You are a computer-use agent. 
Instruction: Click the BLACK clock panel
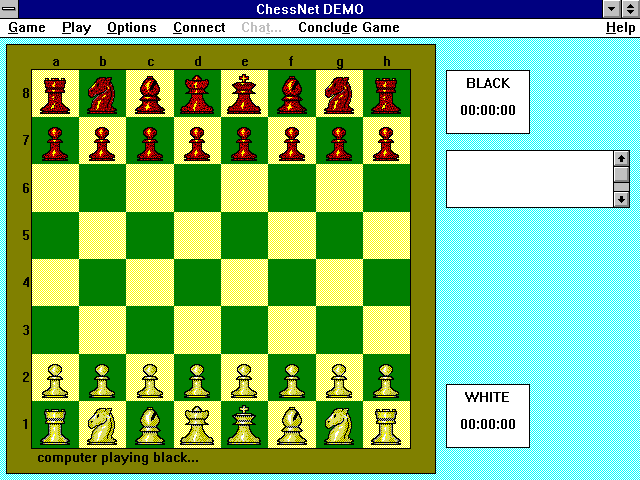(488, 102)
